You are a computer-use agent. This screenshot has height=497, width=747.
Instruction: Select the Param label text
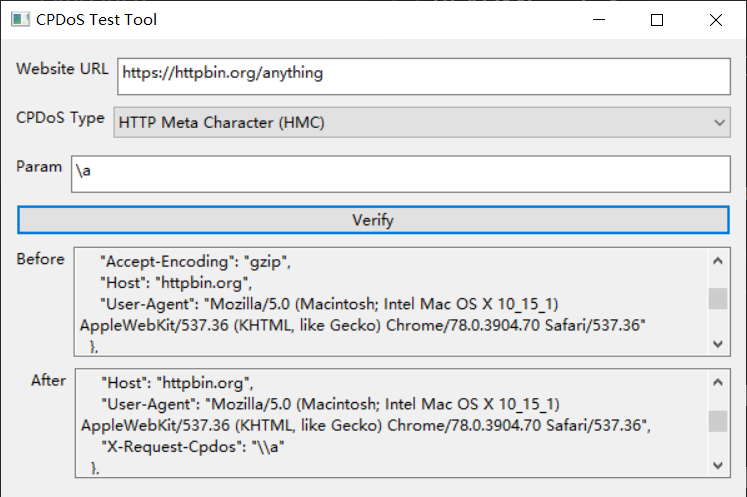(39, 167)
